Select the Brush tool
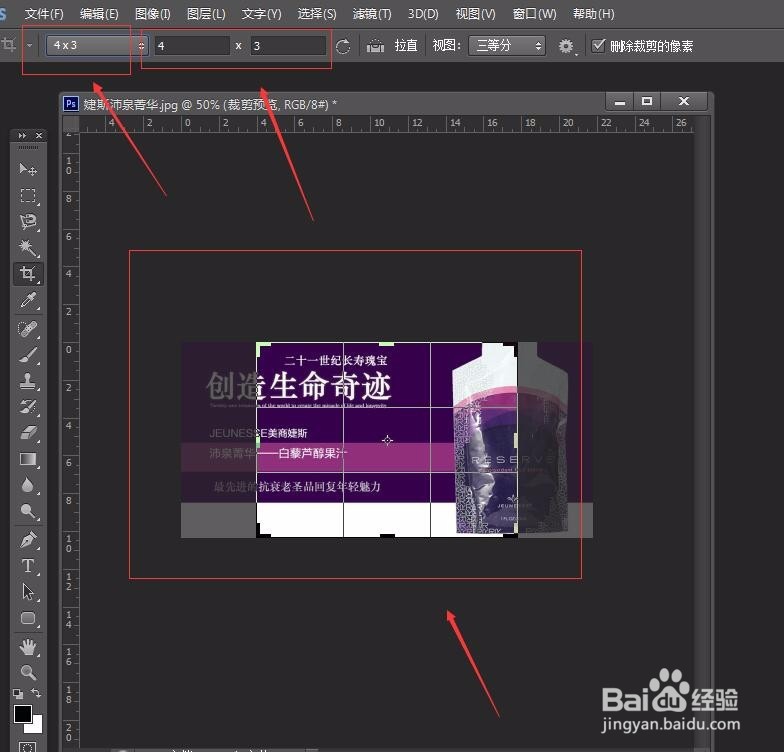The width and height of the screenshot is (784, 752). click(x=28, y=355)
